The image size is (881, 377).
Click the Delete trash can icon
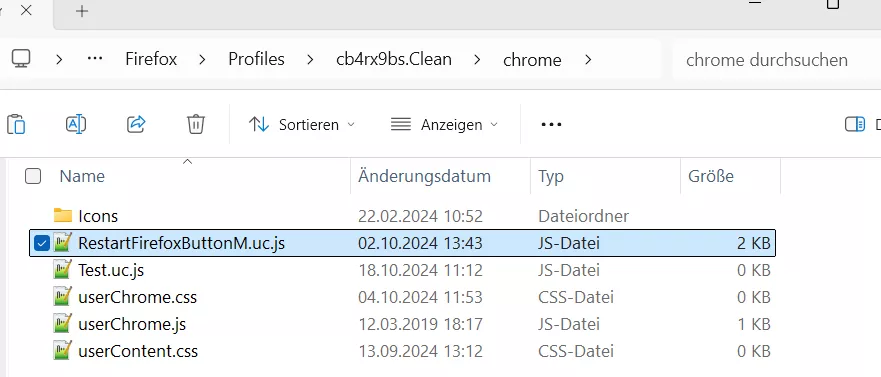(196, 124)
